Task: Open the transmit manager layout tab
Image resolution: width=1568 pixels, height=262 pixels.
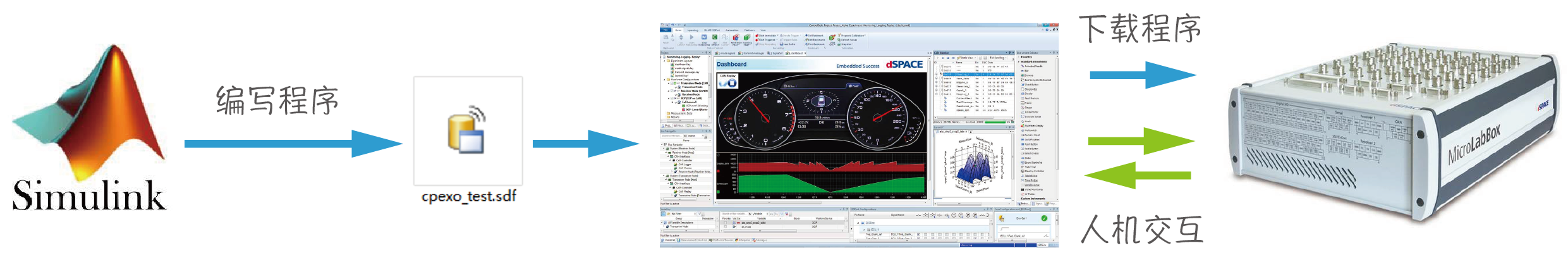Action: coord(751,53)
